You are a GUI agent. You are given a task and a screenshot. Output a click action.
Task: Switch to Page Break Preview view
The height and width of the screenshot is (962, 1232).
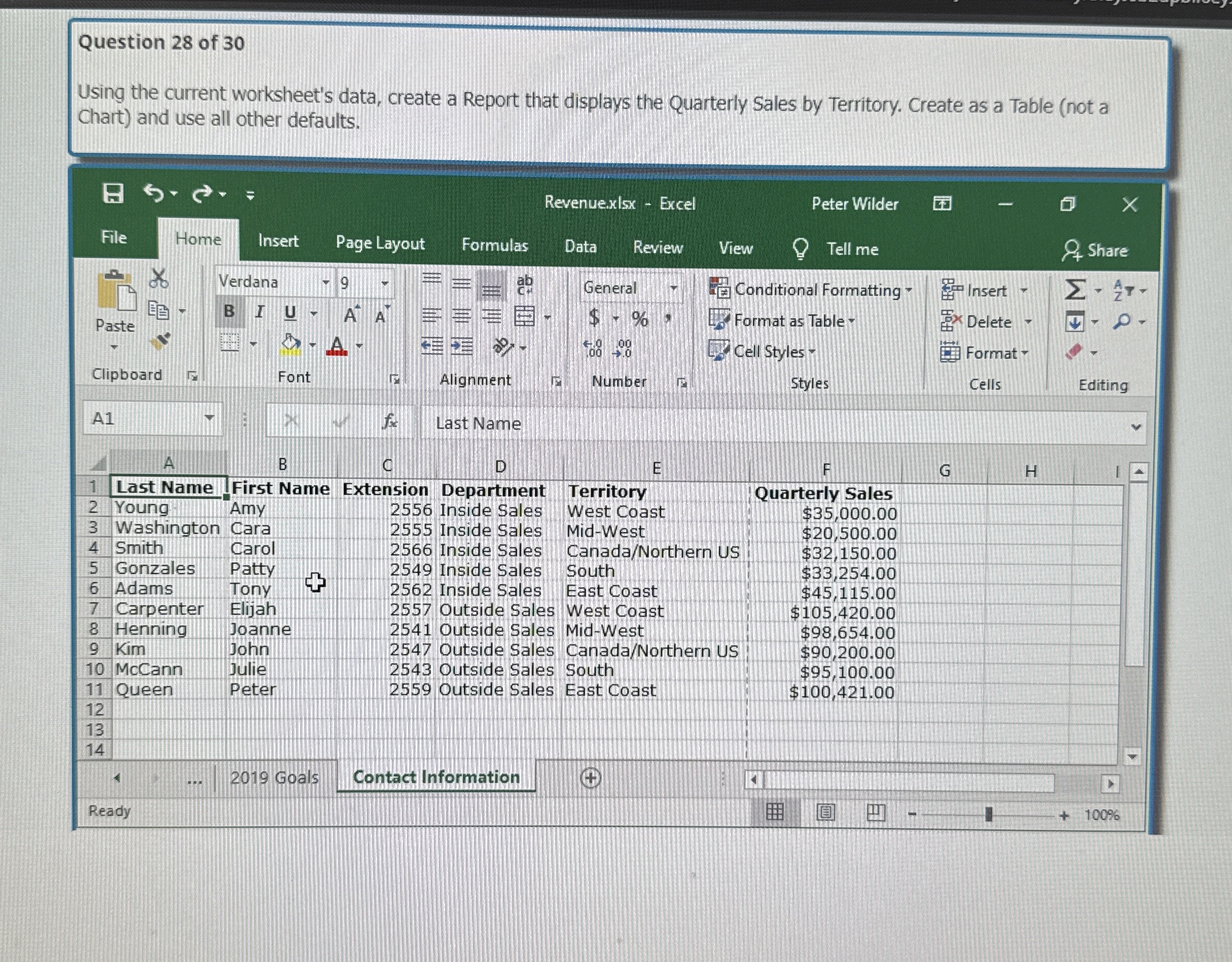click(876, 812)
